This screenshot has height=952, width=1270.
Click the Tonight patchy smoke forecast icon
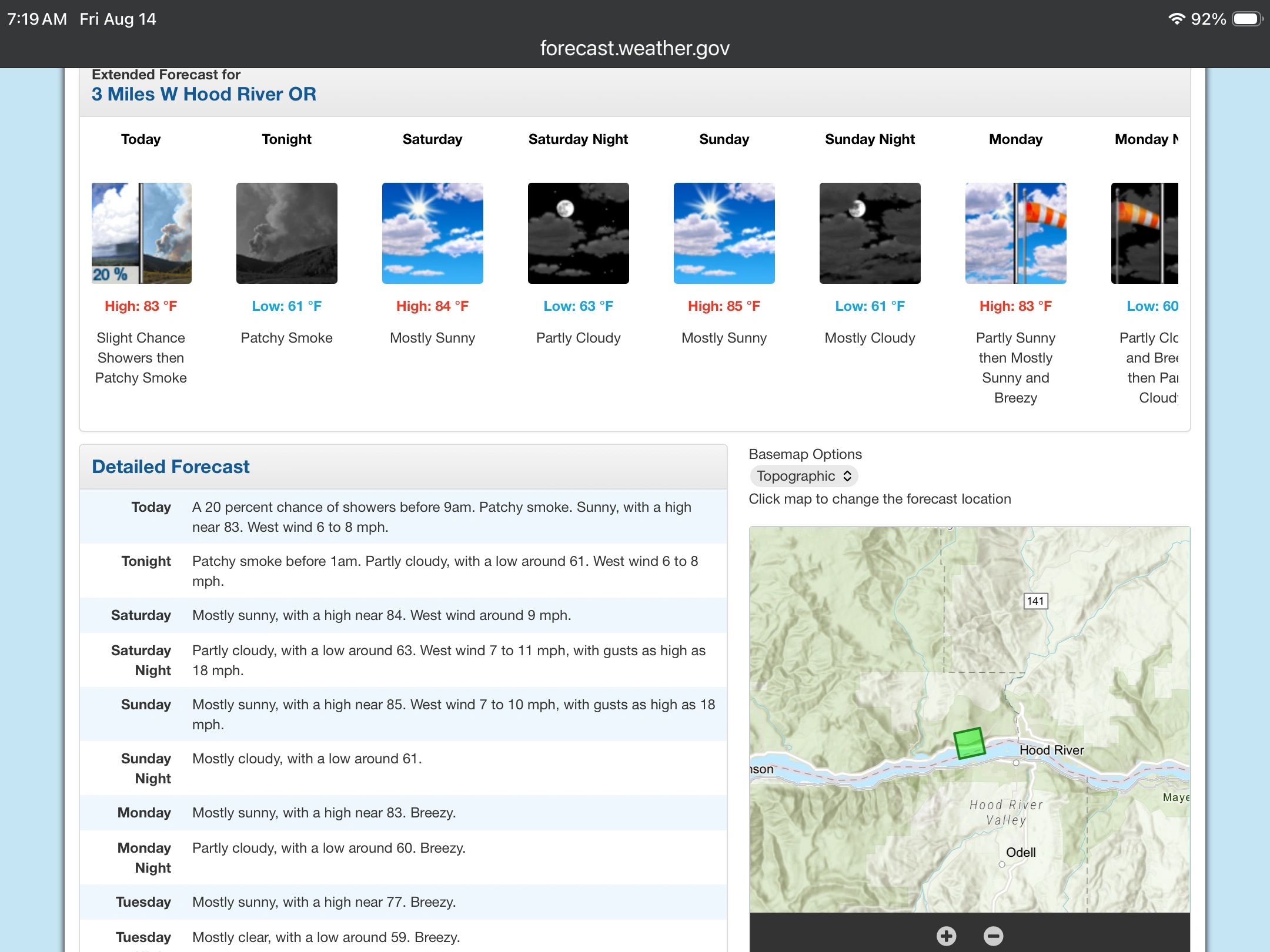point(287,233)
